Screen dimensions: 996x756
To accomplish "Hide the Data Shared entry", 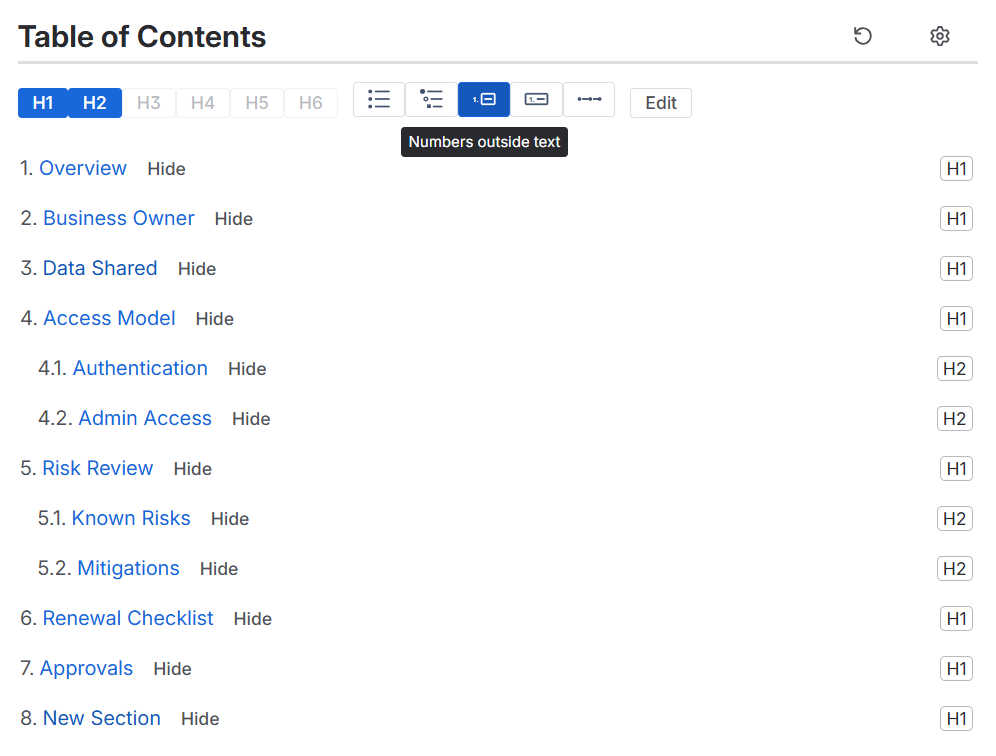I will (x=197, y=269).
